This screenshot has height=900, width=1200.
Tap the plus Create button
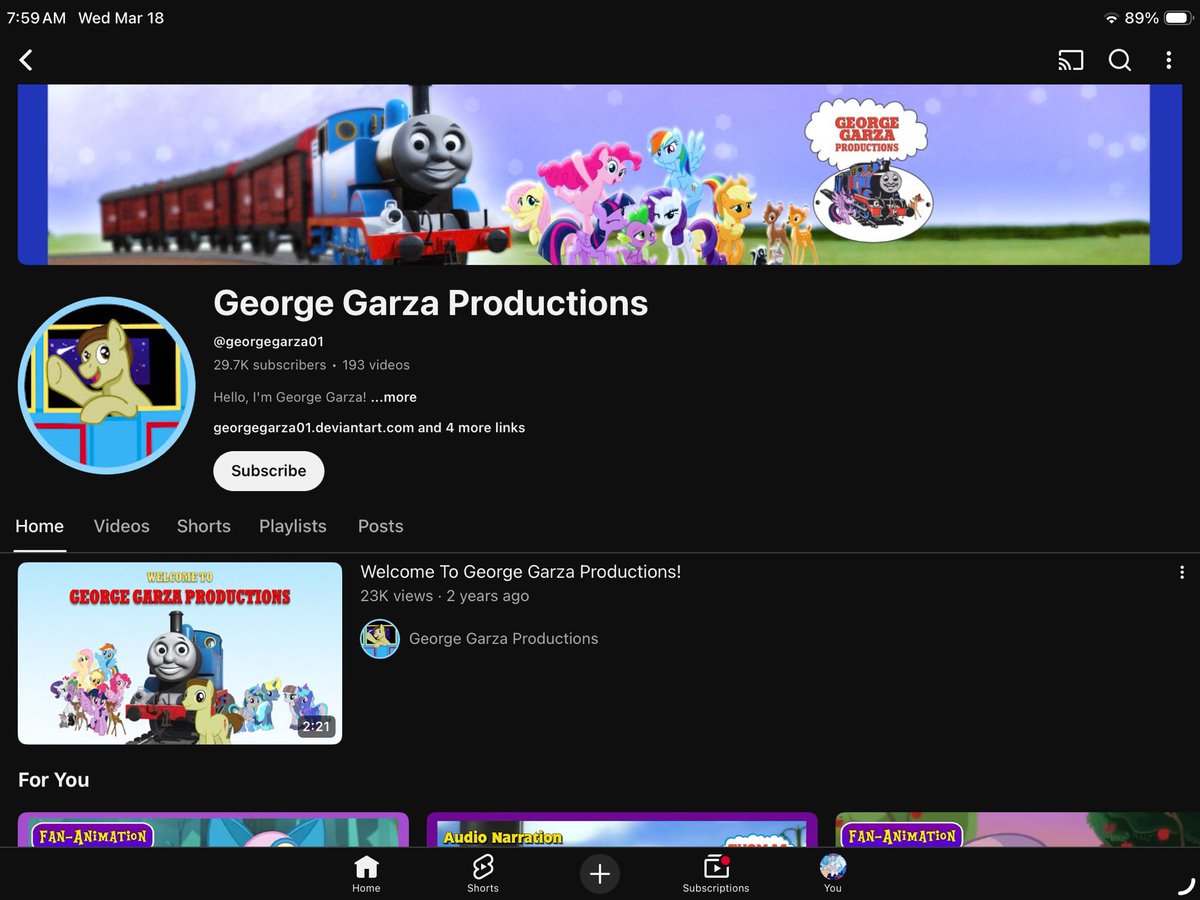pyautogui.click(x=600, y=874)
